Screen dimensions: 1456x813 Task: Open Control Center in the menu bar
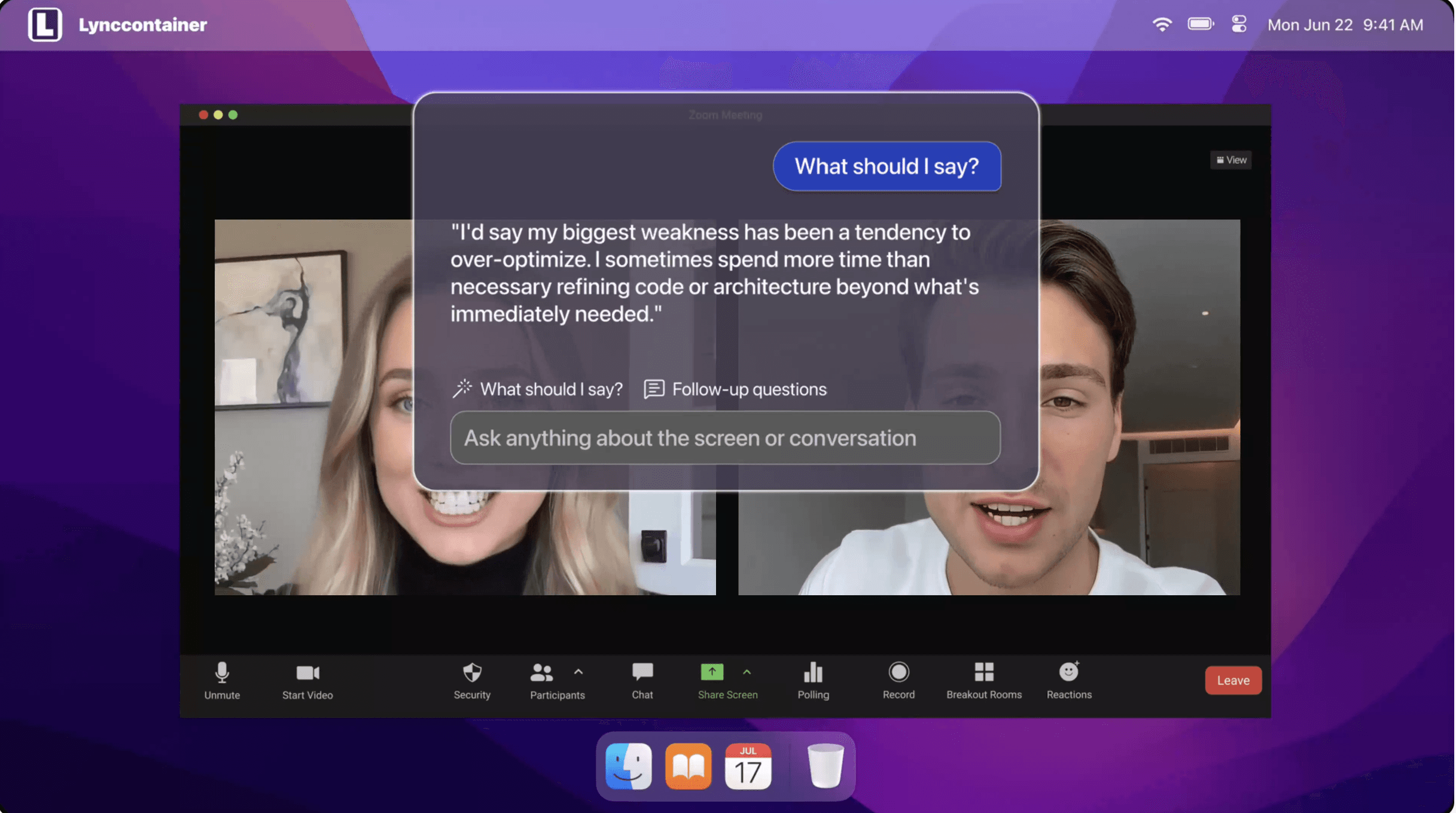click(x=1239, y=25)
